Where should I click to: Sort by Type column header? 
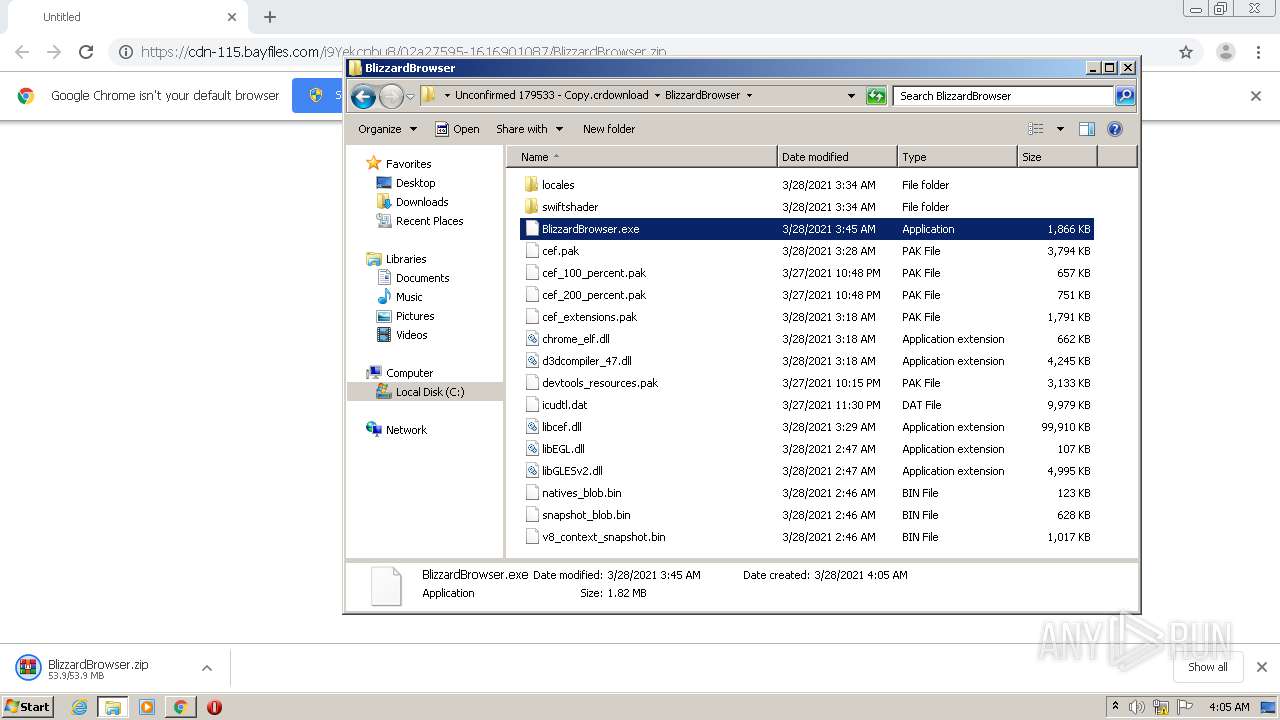(957, 157)
